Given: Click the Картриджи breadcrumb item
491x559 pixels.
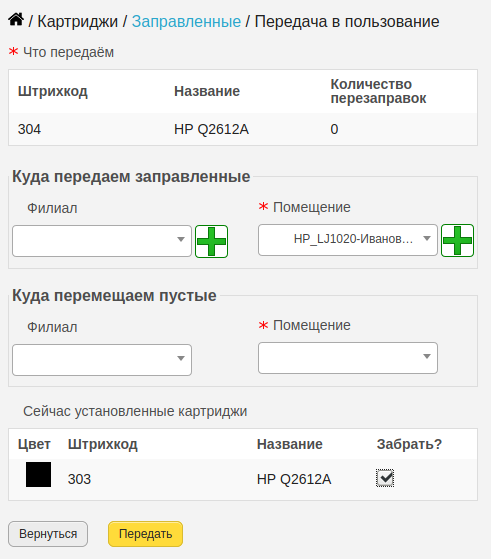Looking at the screenshot, I should point(78,21).
